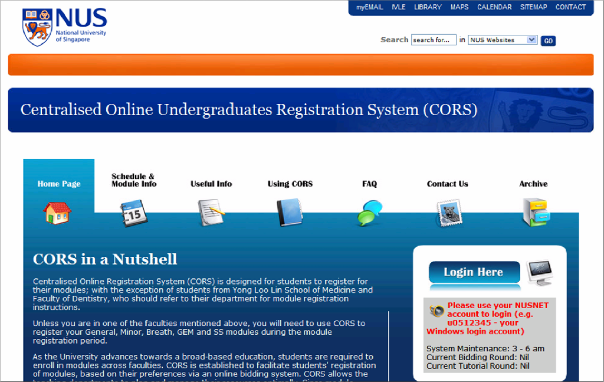Click the red NUSNET account login notice
This screenshot has height=382, width=604.
488,318
